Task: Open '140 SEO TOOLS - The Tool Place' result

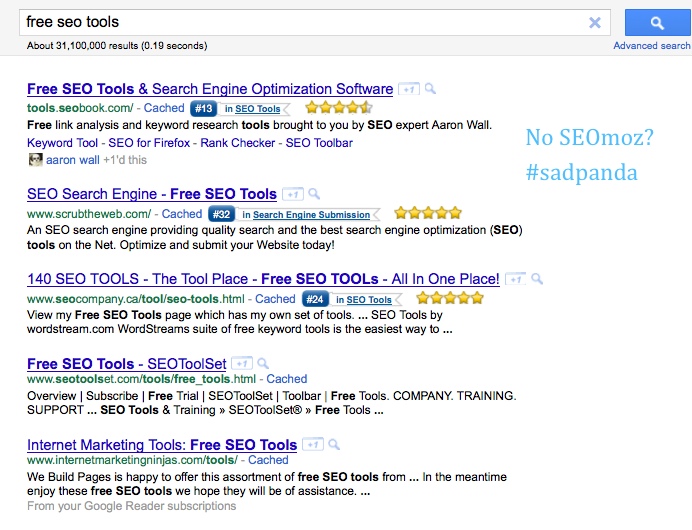Action: (x=263, y=279)
